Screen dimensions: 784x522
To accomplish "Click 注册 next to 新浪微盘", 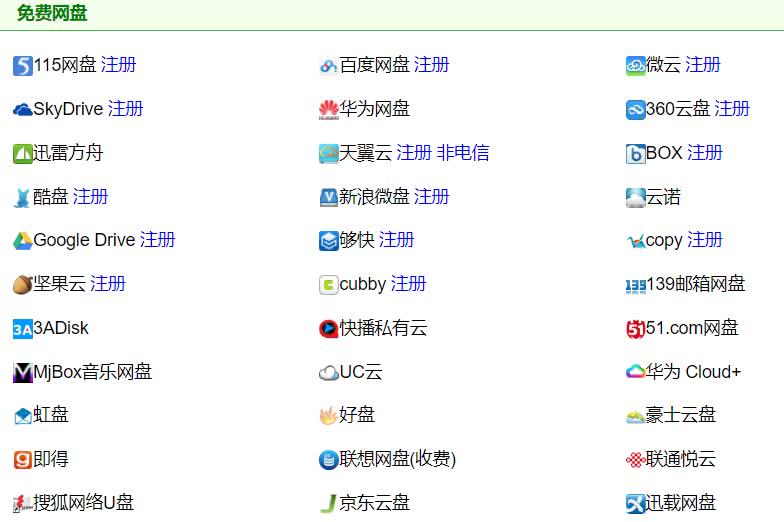I will click(432, 196).
